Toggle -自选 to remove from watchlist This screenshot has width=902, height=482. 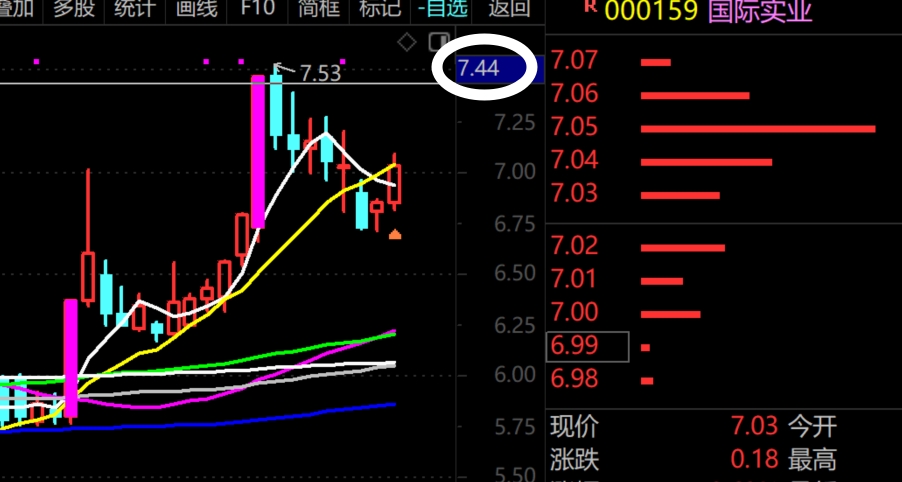pos(444,10)
